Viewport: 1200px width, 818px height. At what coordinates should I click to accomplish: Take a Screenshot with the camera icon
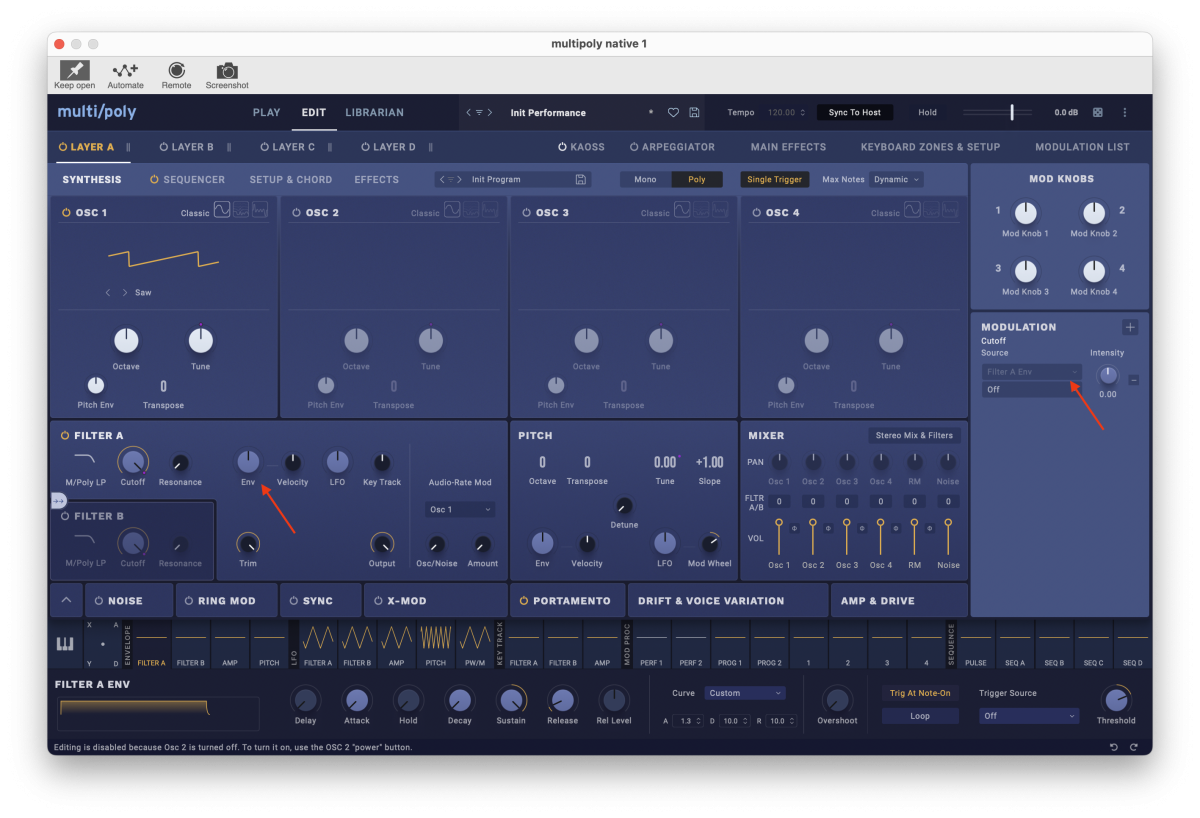[227, 70]
